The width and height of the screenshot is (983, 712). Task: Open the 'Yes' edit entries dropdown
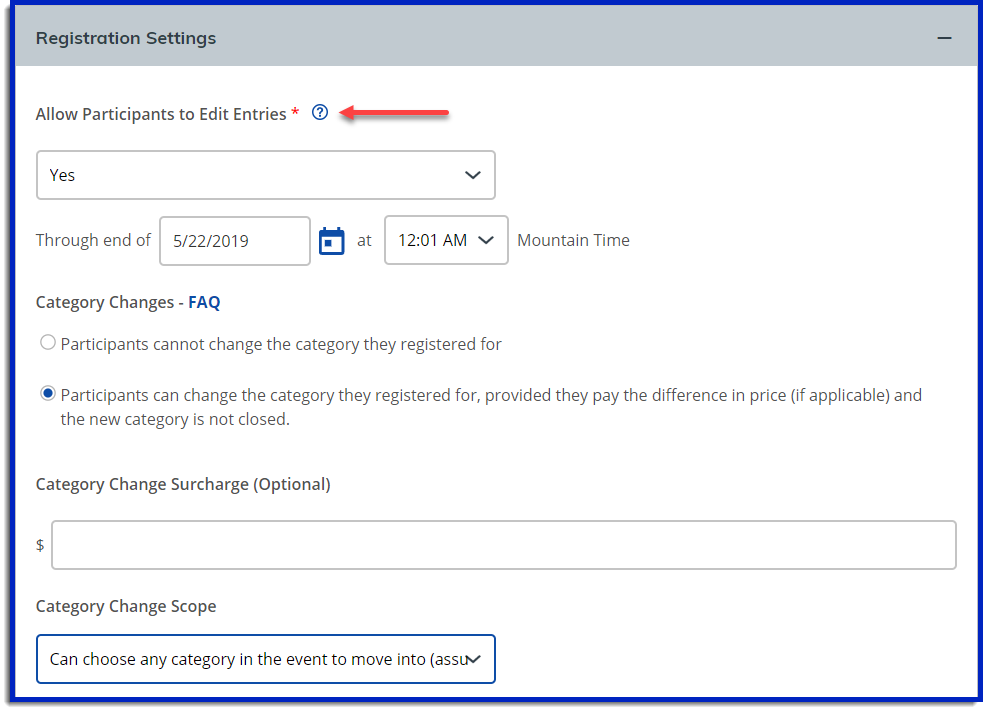[265, 175]
